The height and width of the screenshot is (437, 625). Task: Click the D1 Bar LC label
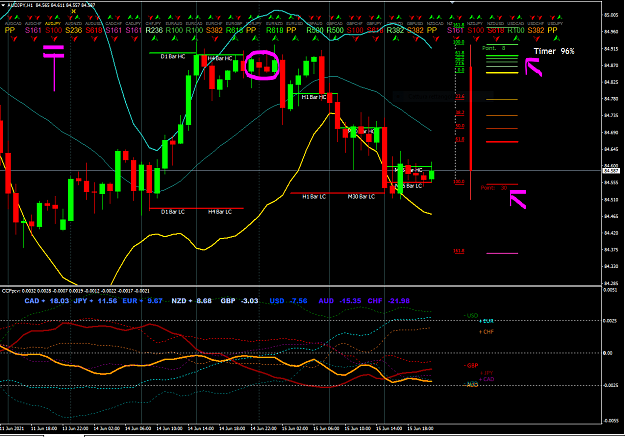[x=173, y=212]
